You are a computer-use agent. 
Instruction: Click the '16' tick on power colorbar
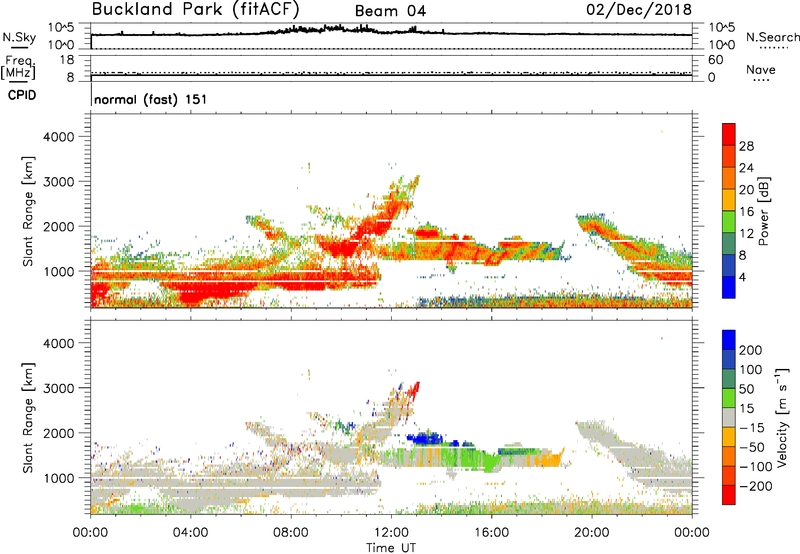(746, 212)
